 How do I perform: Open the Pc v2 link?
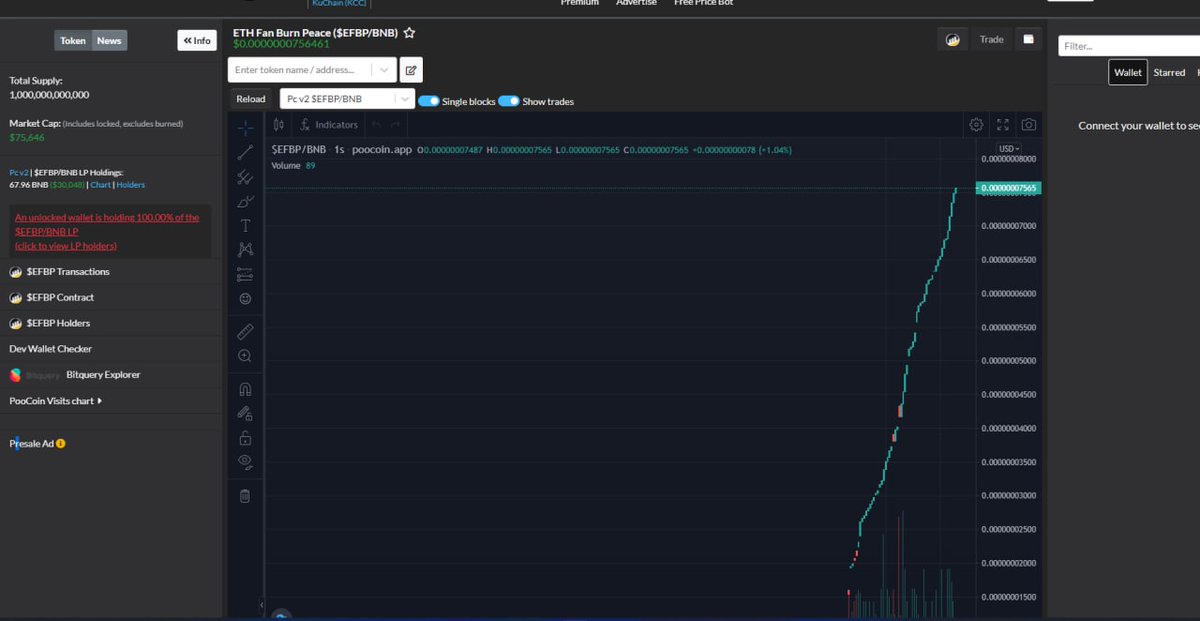click(18, 172)
